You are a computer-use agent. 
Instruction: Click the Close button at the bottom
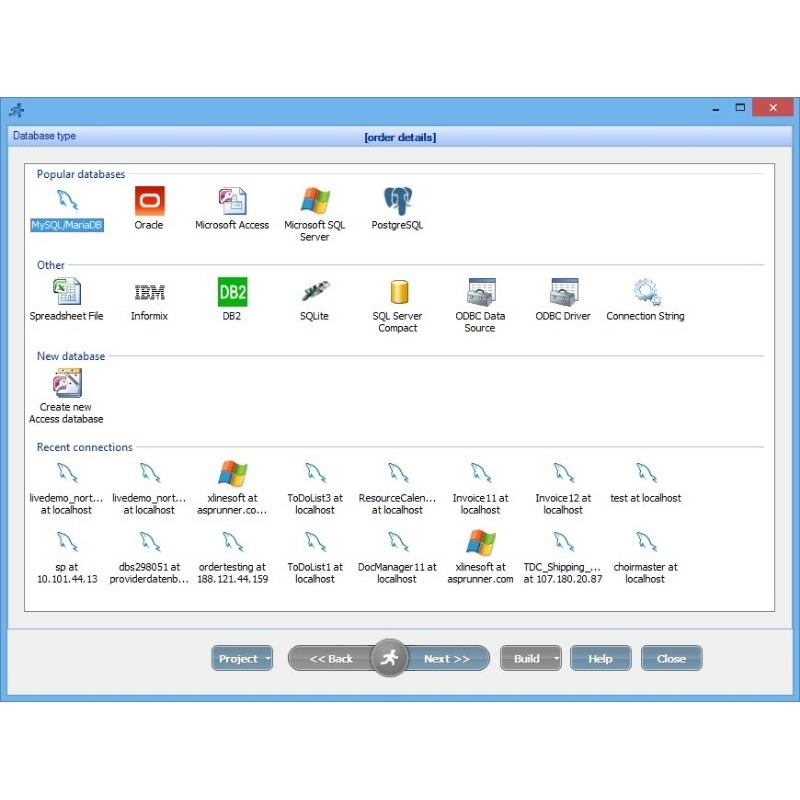[671, 658]
